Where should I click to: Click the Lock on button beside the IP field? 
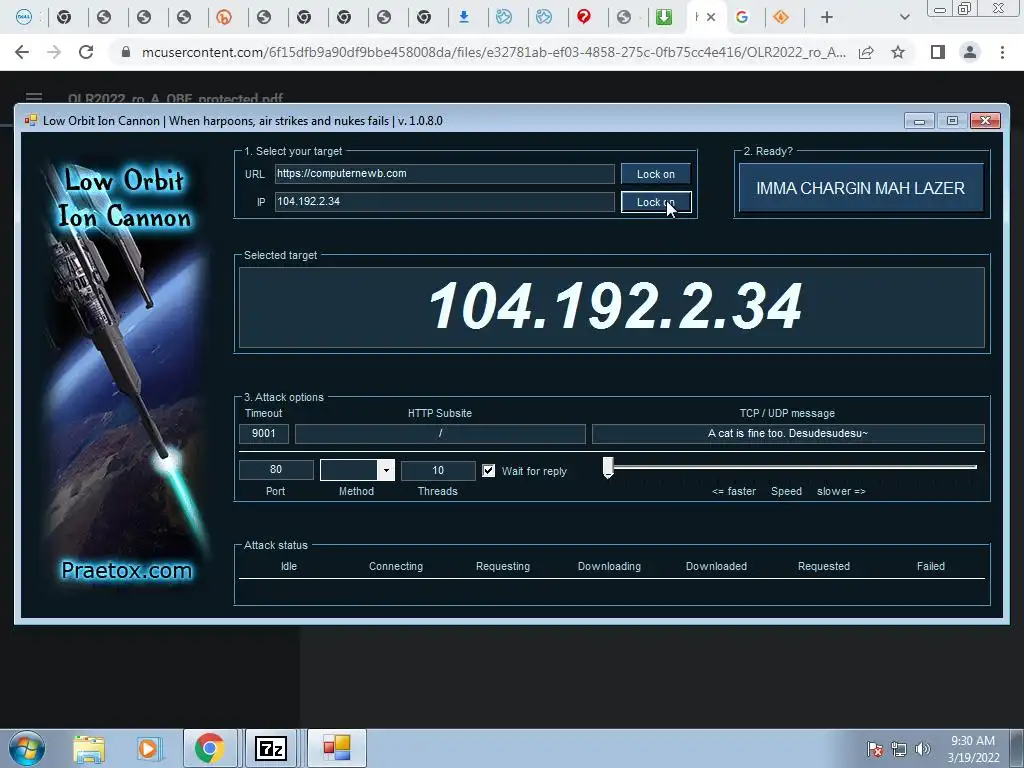(x=656, y=202)
